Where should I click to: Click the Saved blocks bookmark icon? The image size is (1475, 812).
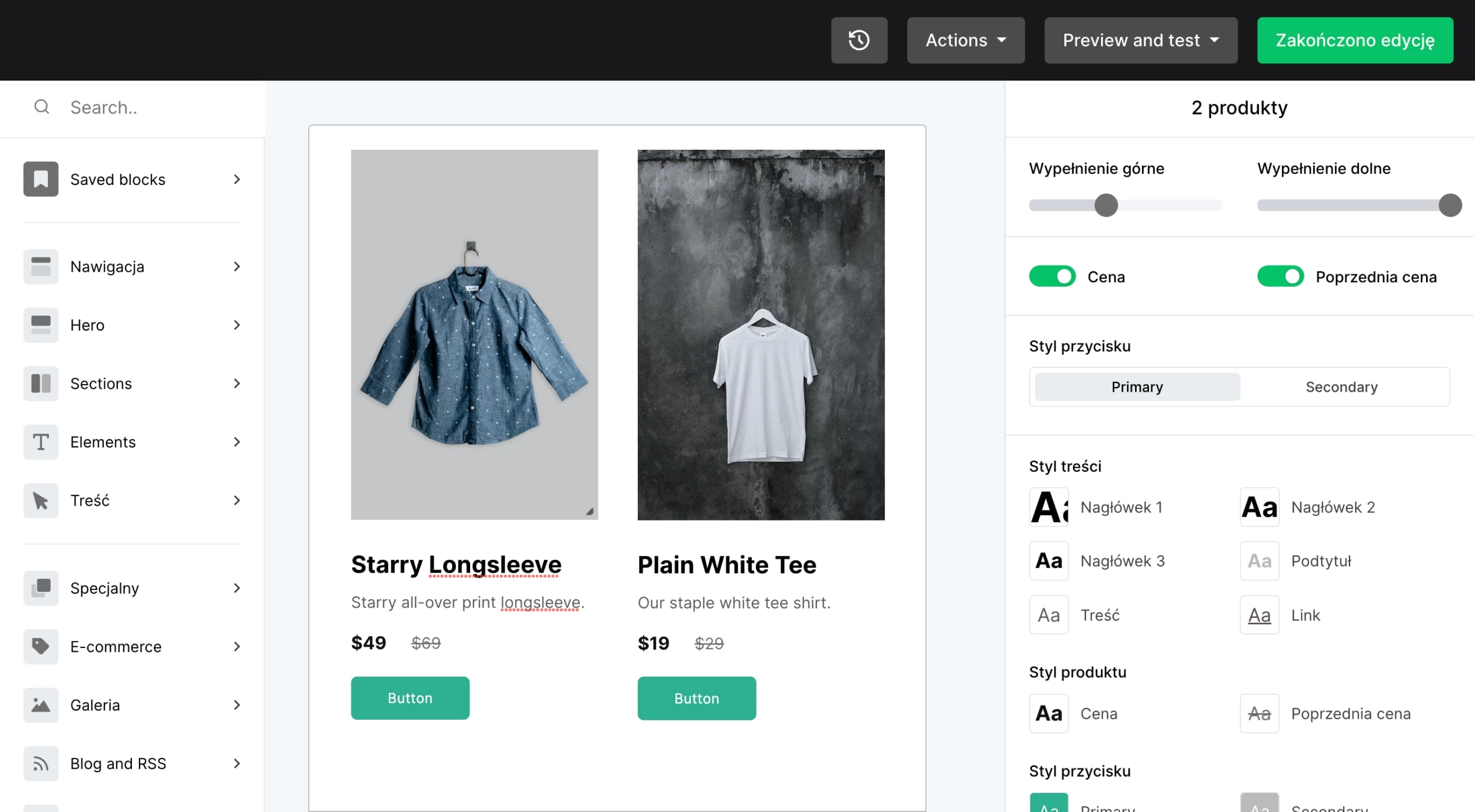click(x=40, y=179)
